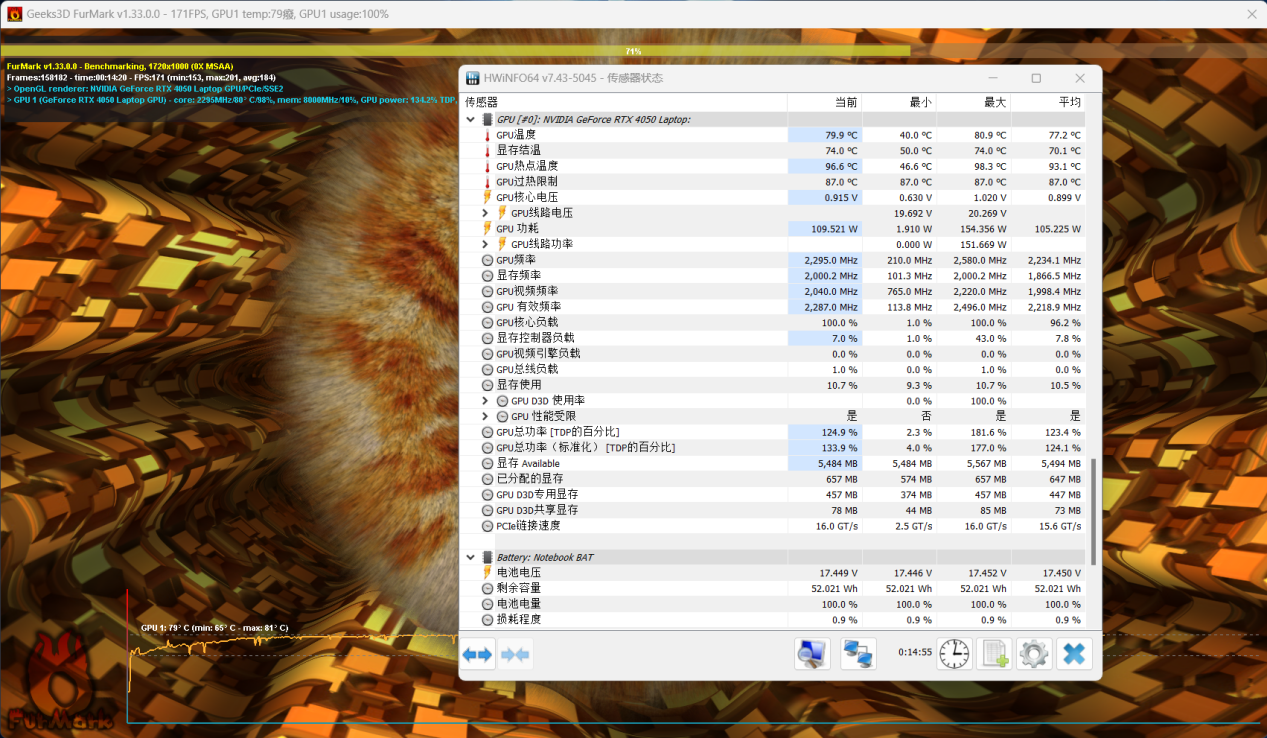
Task: Click the blue X close-sensors icon
Action: 1074,654
